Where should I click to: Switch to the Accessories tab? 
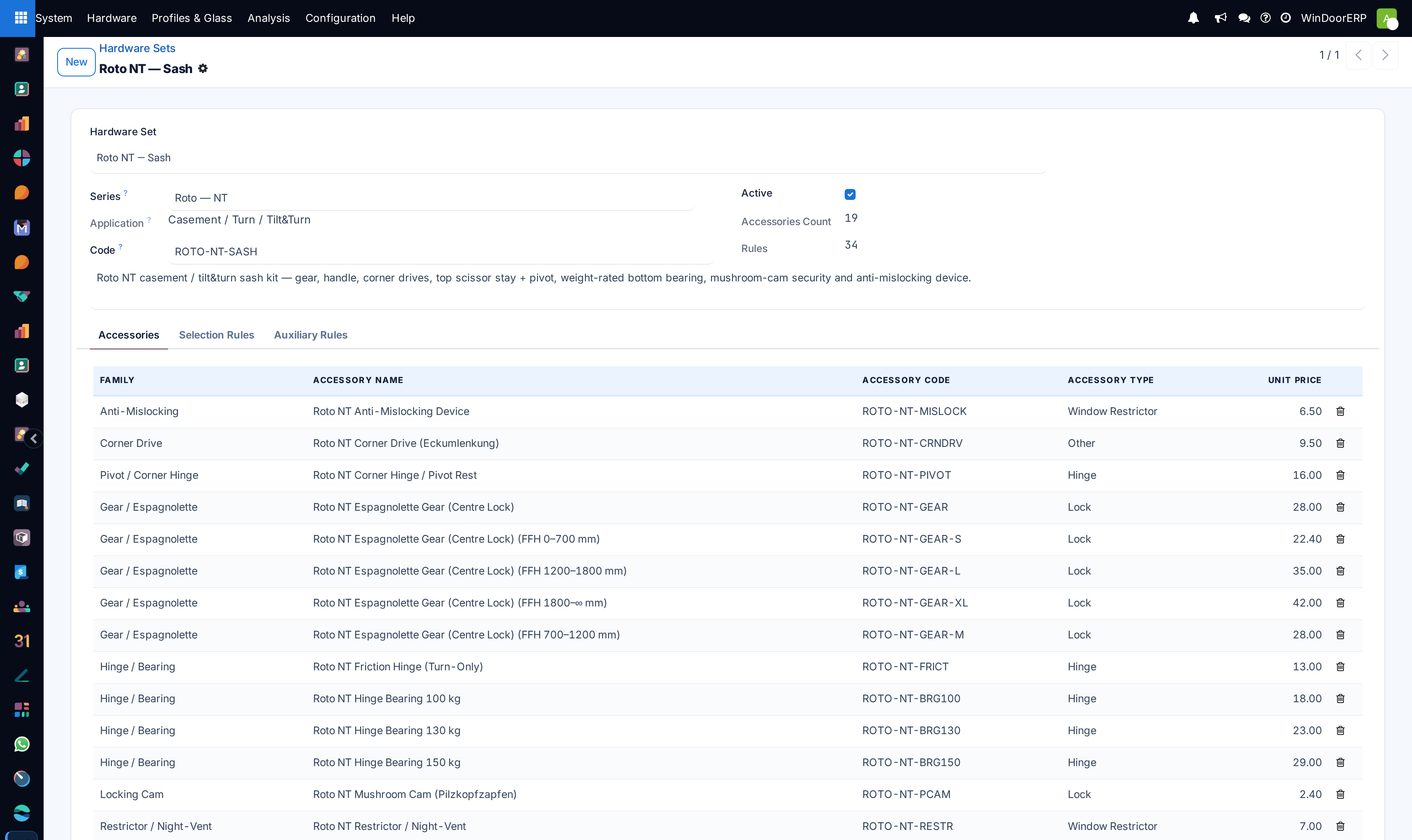tap(129, 335)
